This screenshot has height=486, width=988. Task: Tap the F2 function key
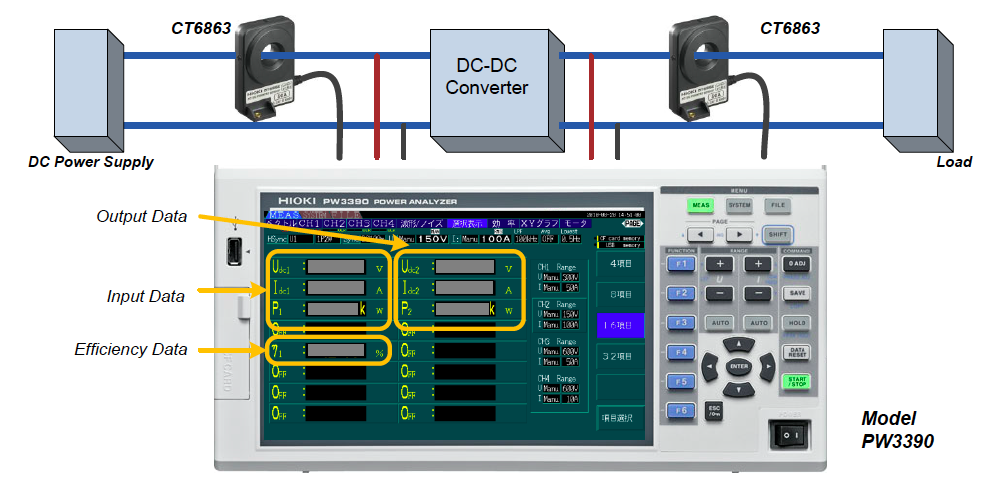pyautogui.click(x=681, y=293)
